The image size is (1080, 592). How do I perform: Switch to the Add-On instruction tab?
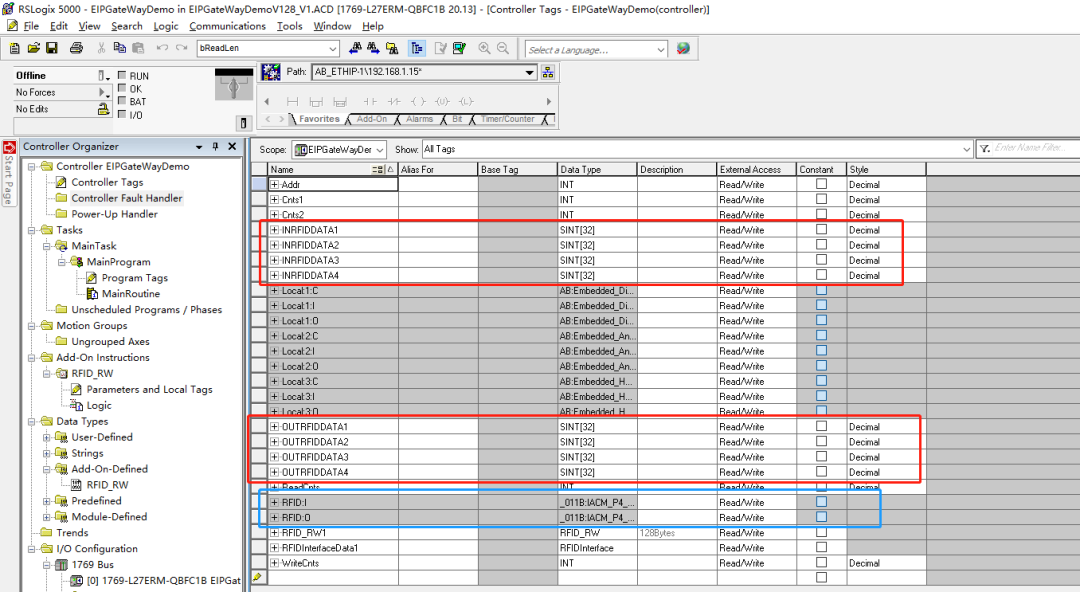click(x=371, y=119)
